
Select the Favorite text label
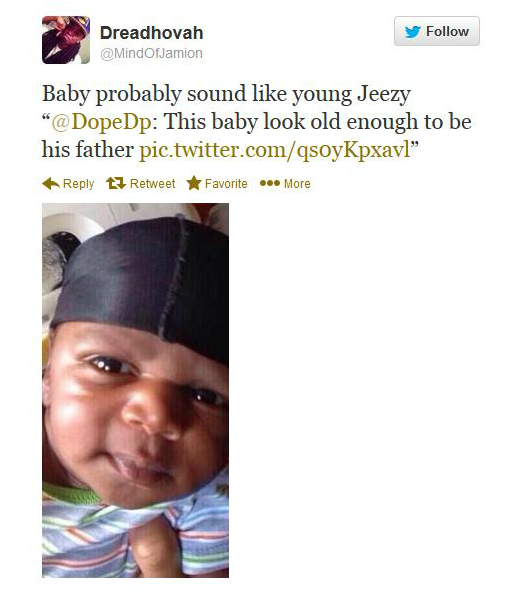tap(226, 184)
